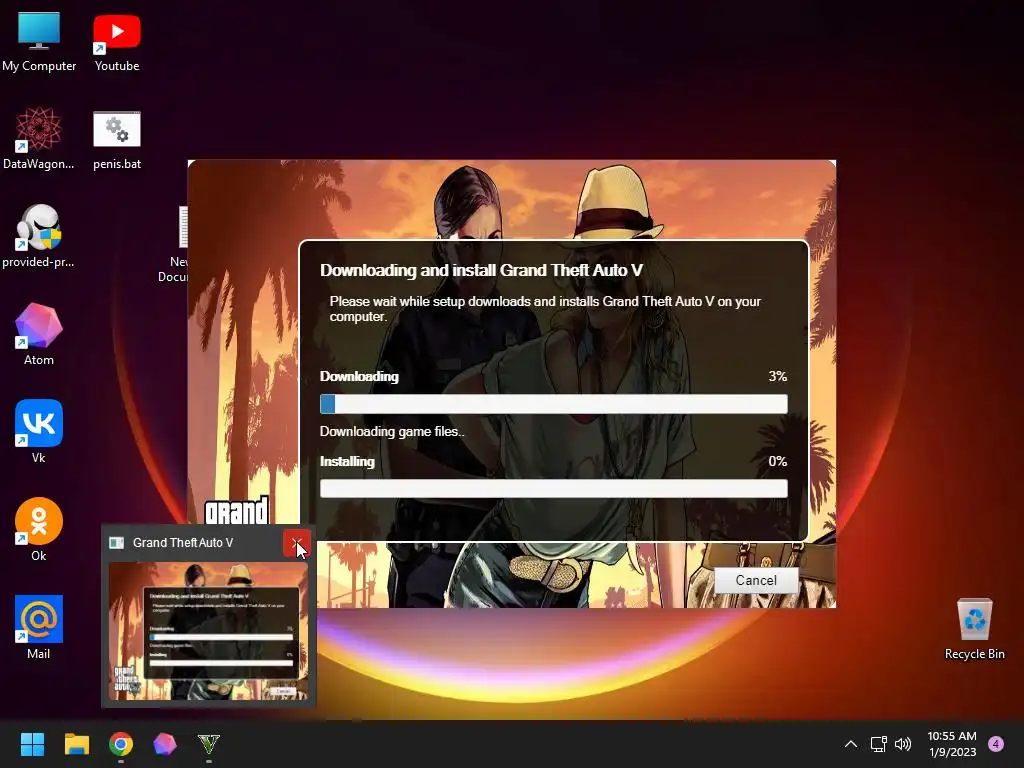Open the Youtube desktop shortcut
Viewport: 1024px width, 768px height.
coord(117,40)
